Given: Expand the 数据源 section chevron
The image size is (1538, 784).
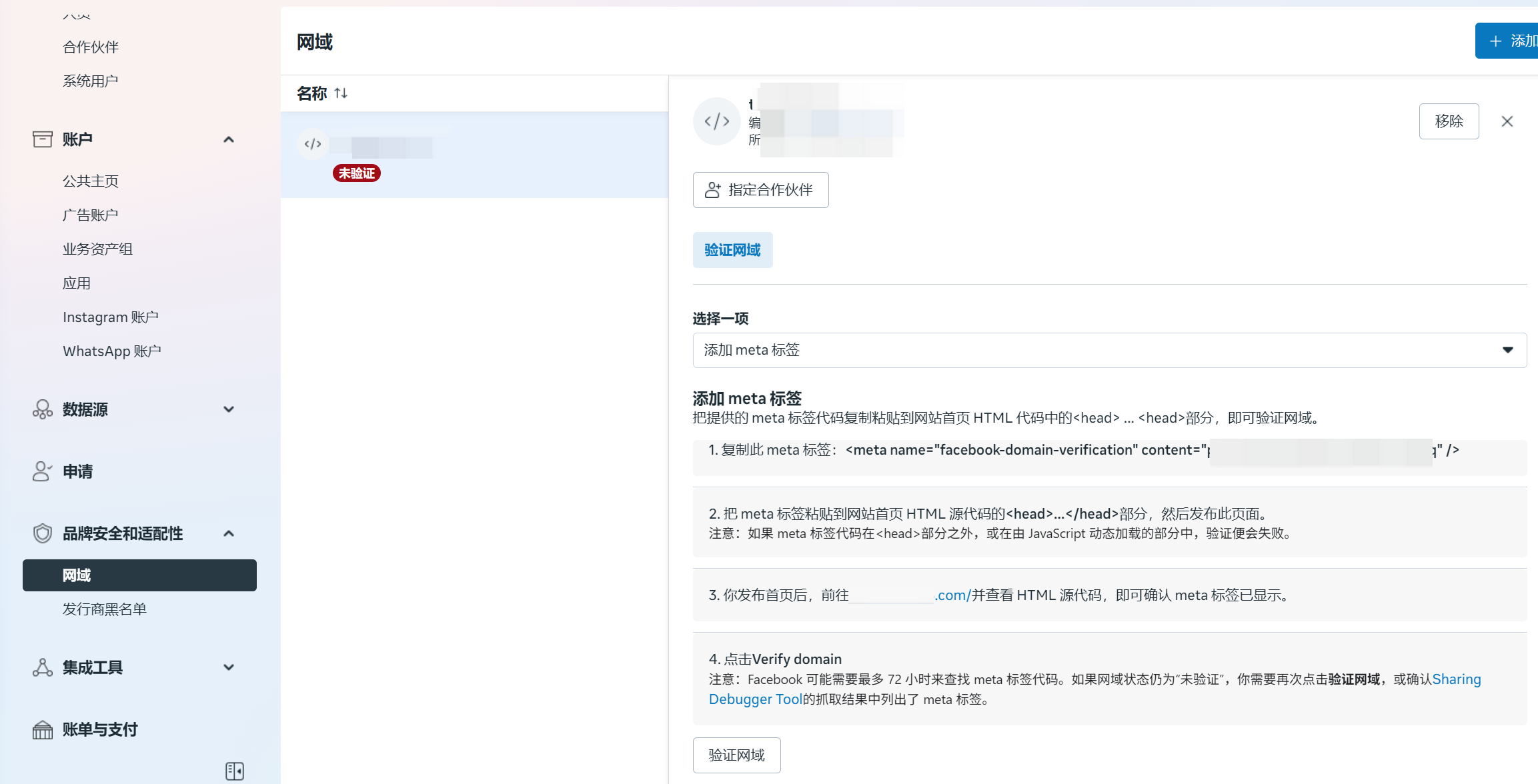Looking at the screenshot, I should click(229, 409).
